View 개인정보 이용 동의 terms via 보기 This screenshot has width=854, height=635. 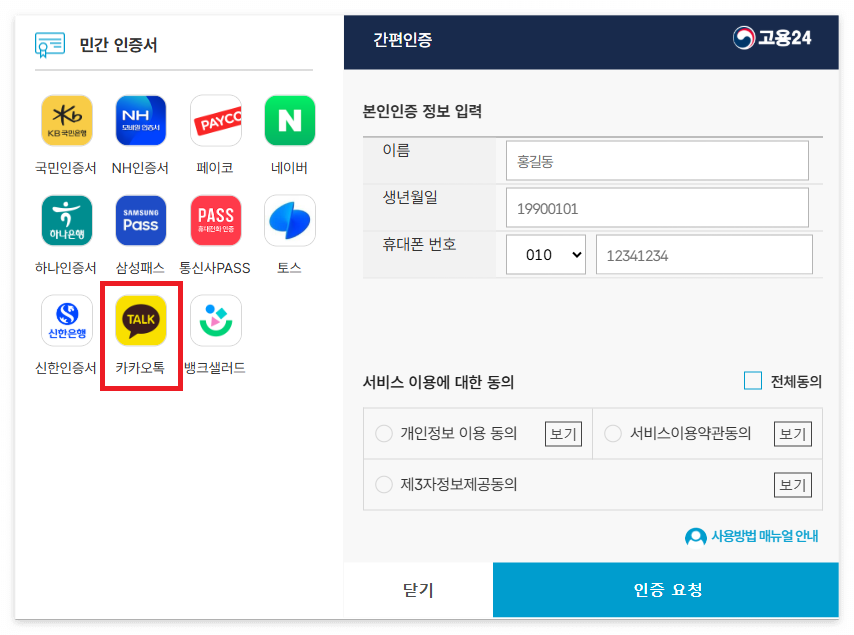click(x=563, y=434)
